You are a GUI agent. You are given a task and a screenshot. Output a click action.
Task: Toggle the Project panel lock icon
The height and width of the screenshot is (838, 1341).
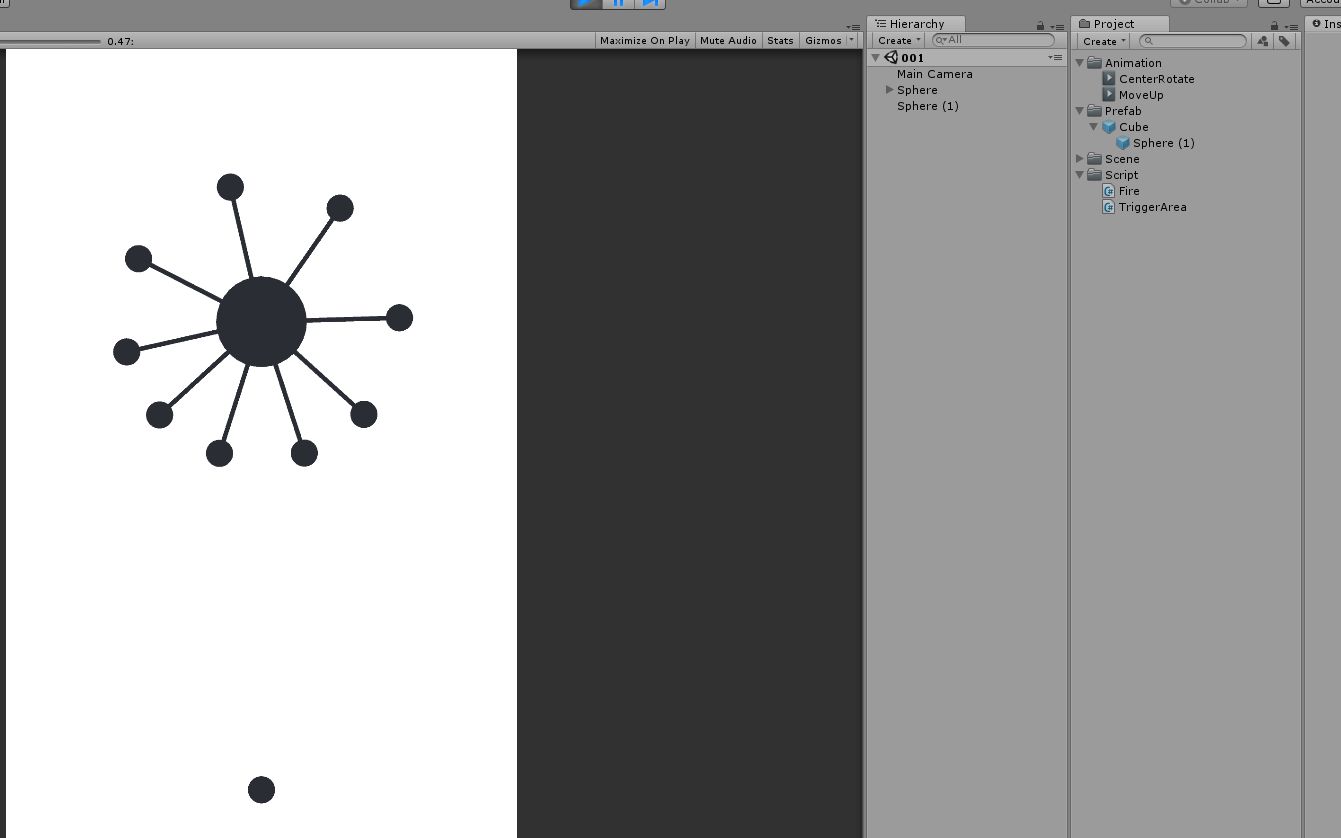[x=1274, y=26]
